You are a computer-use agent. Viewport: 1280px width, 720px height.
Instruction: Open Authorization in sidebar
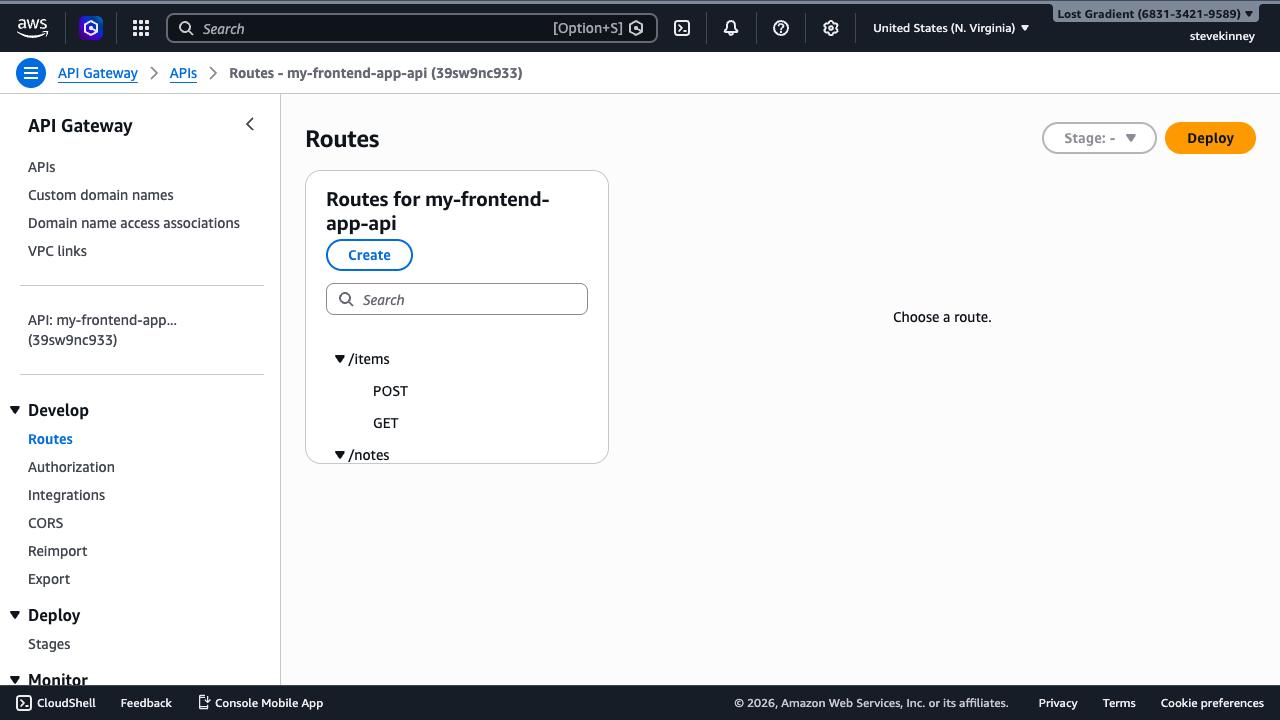71,467
